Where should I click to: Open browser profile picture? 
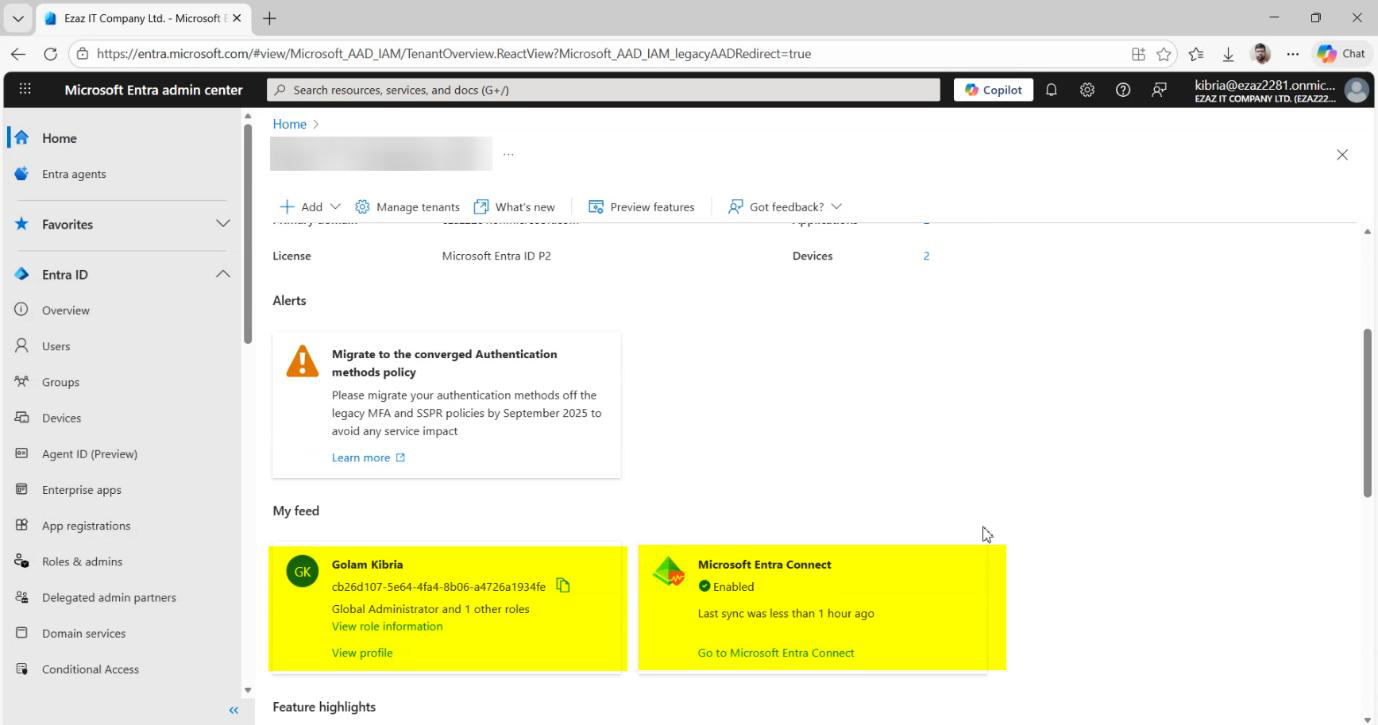click(x=1262, y=54)
